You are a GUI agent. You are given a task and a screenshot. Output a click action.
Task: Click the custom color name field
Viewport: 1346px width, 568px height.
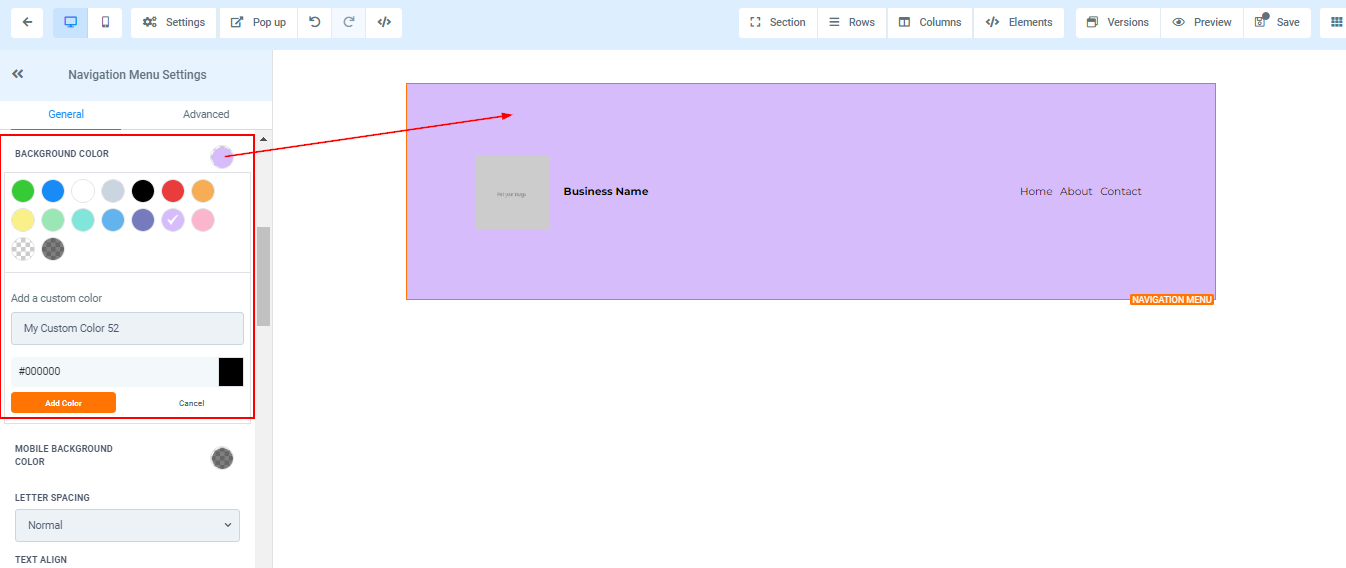(127, 328)
